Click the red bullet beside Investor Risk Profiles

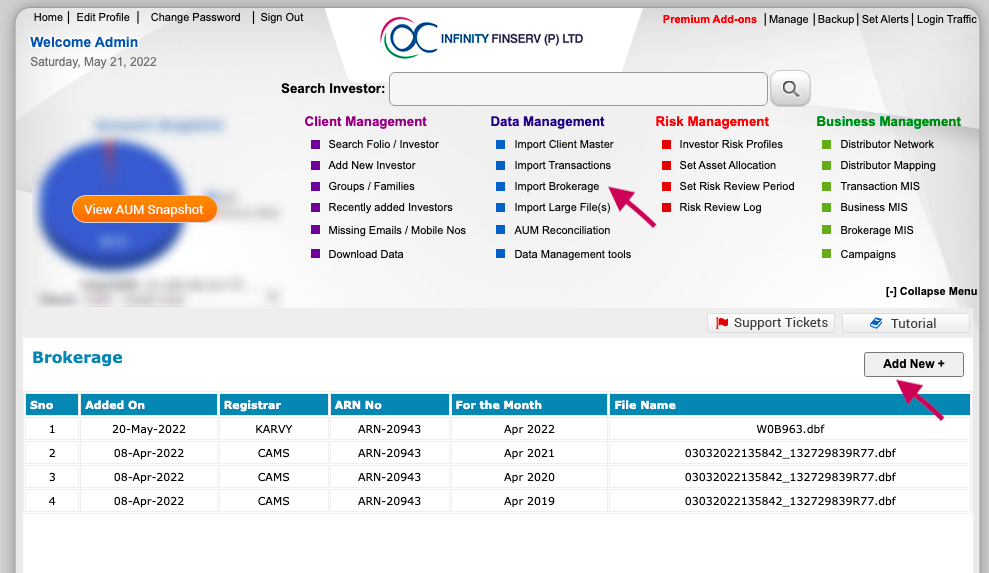[666, 145]
